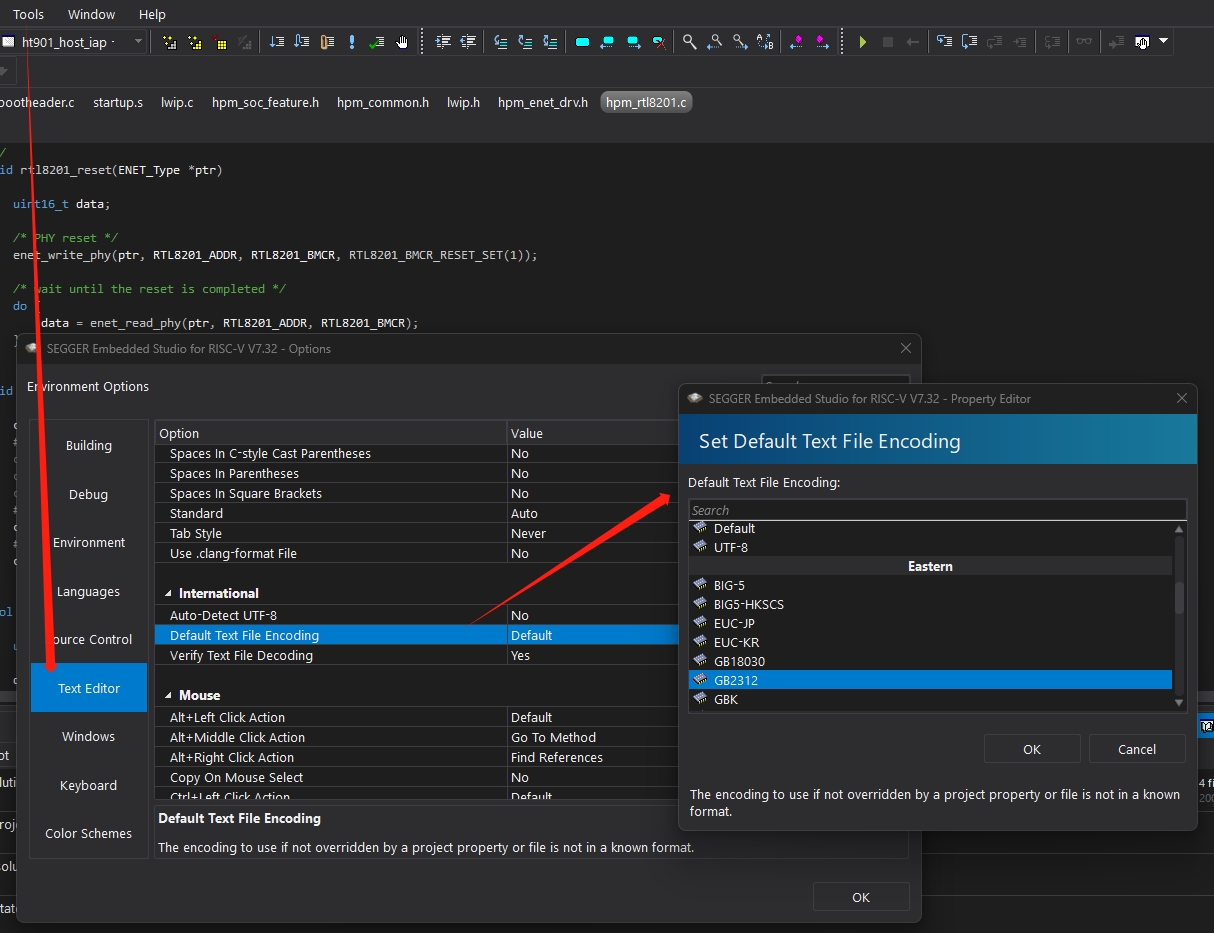
Task: Open the Windows options category
Action: click(x=89, y=736)
